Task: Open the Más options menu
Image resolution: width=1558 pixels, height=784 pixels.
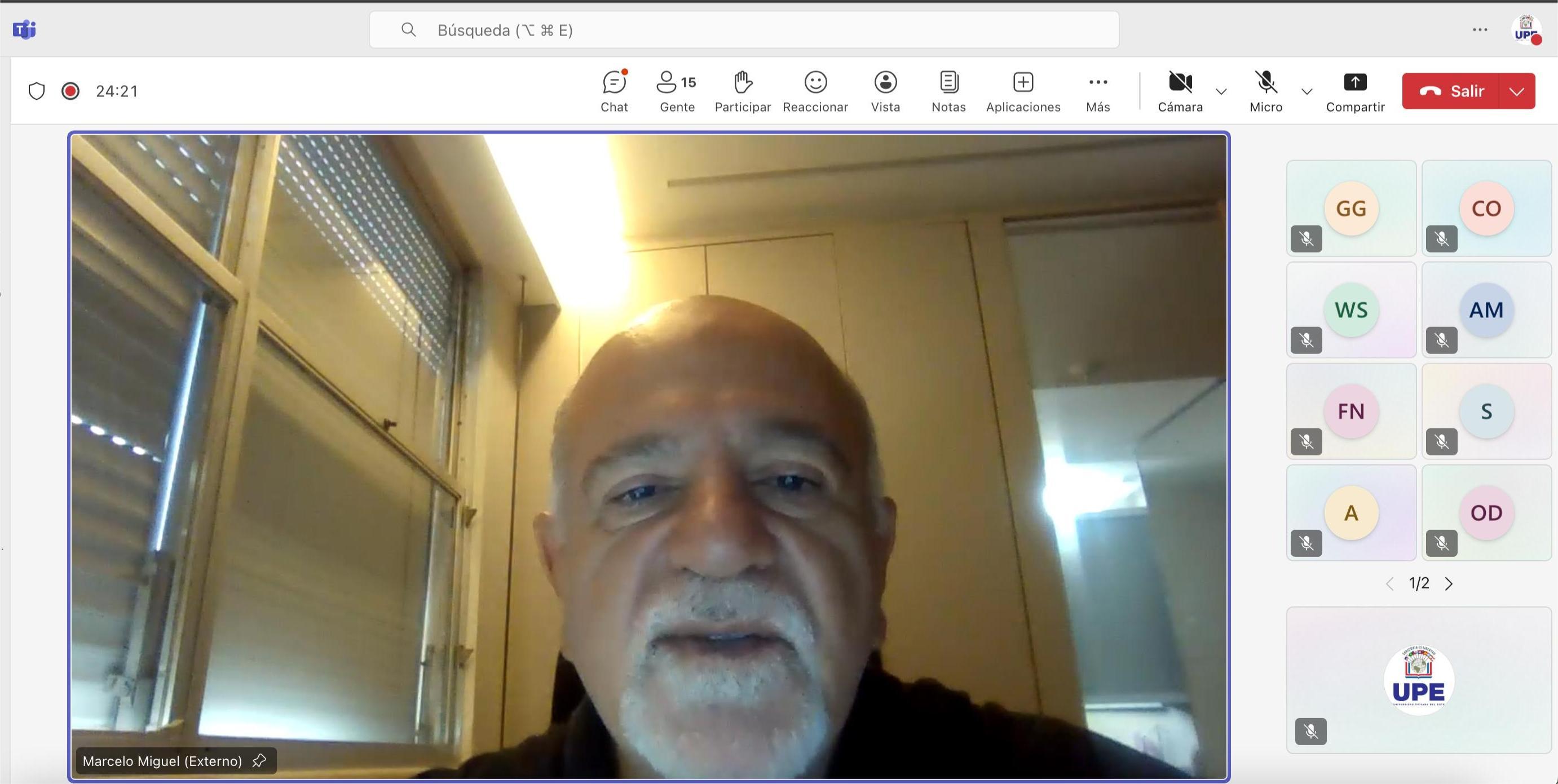Action: 1097,91
